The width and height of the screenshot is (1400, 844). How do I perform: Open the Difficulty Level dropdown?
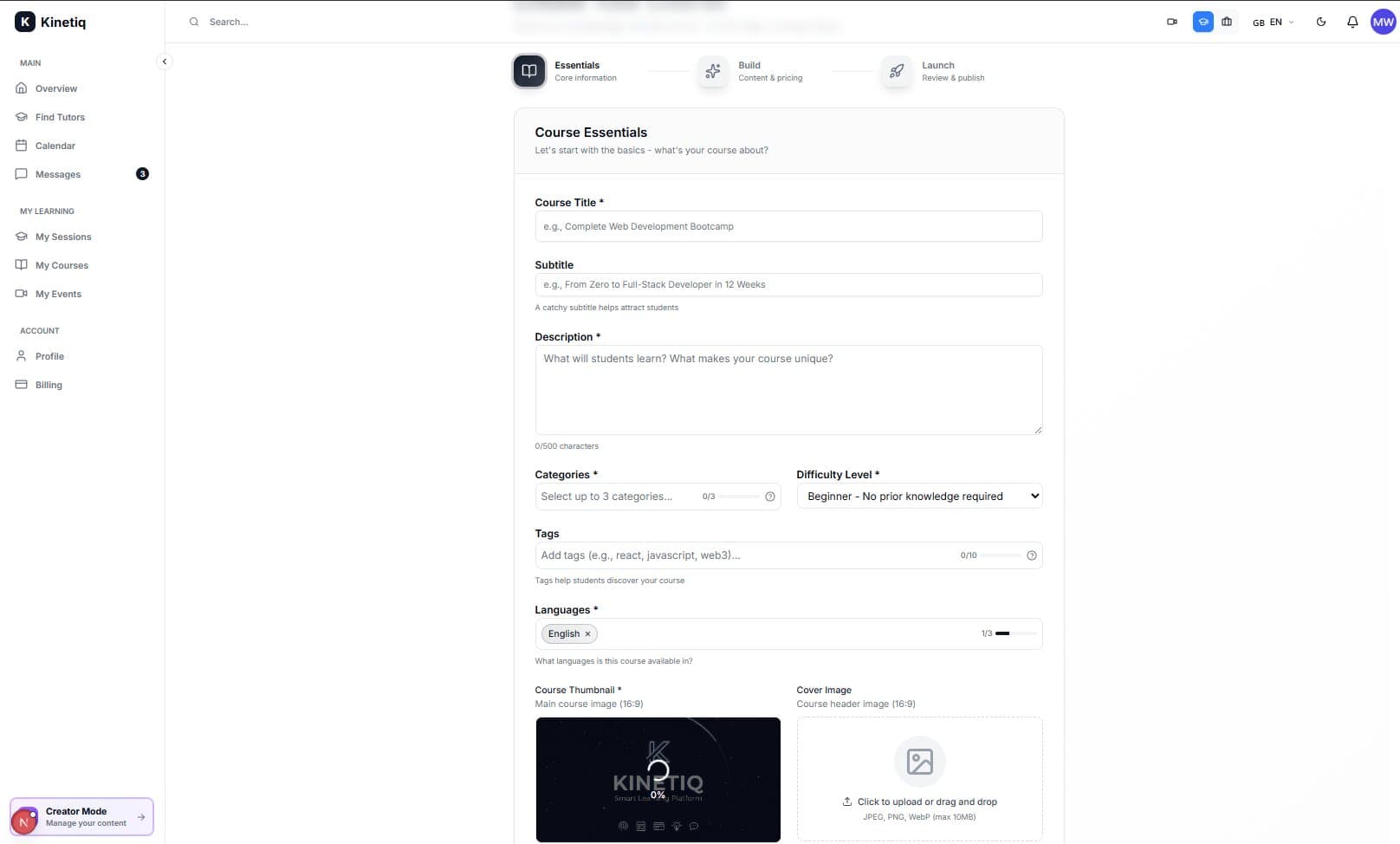[x=919, y=496]
